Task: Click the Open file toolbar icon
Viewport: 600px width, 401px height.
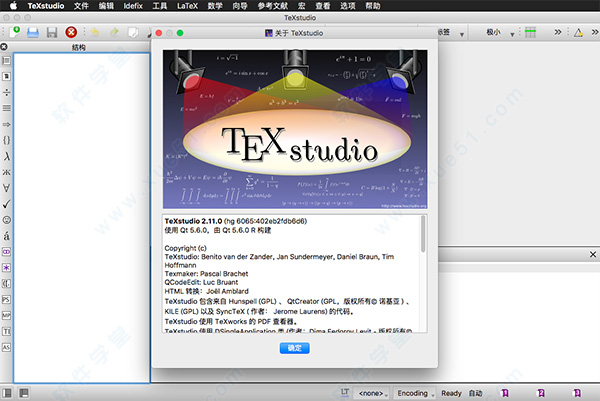Action: (x=33, y=33)
